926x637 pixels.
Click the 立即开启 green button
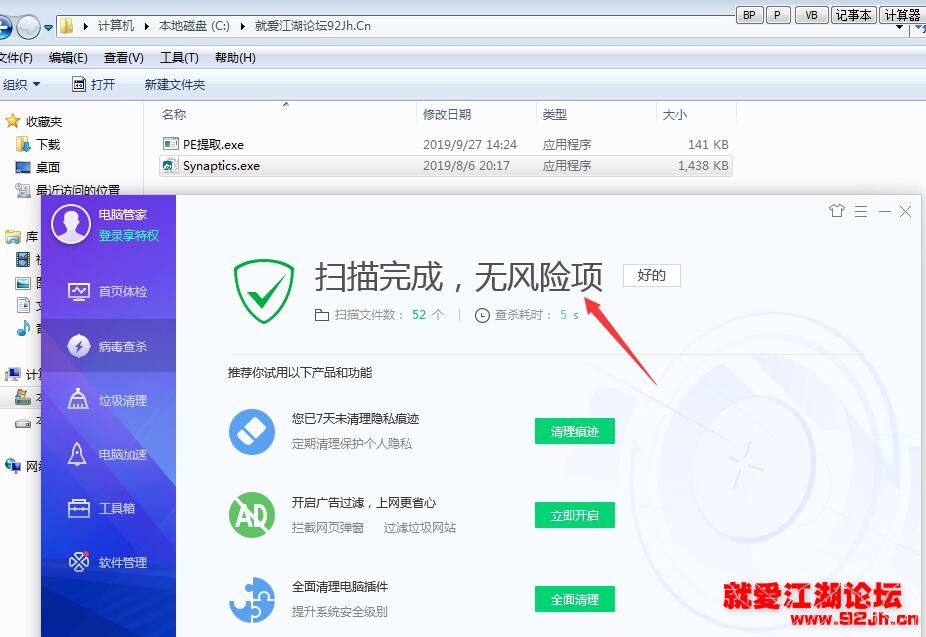point(575,515)
